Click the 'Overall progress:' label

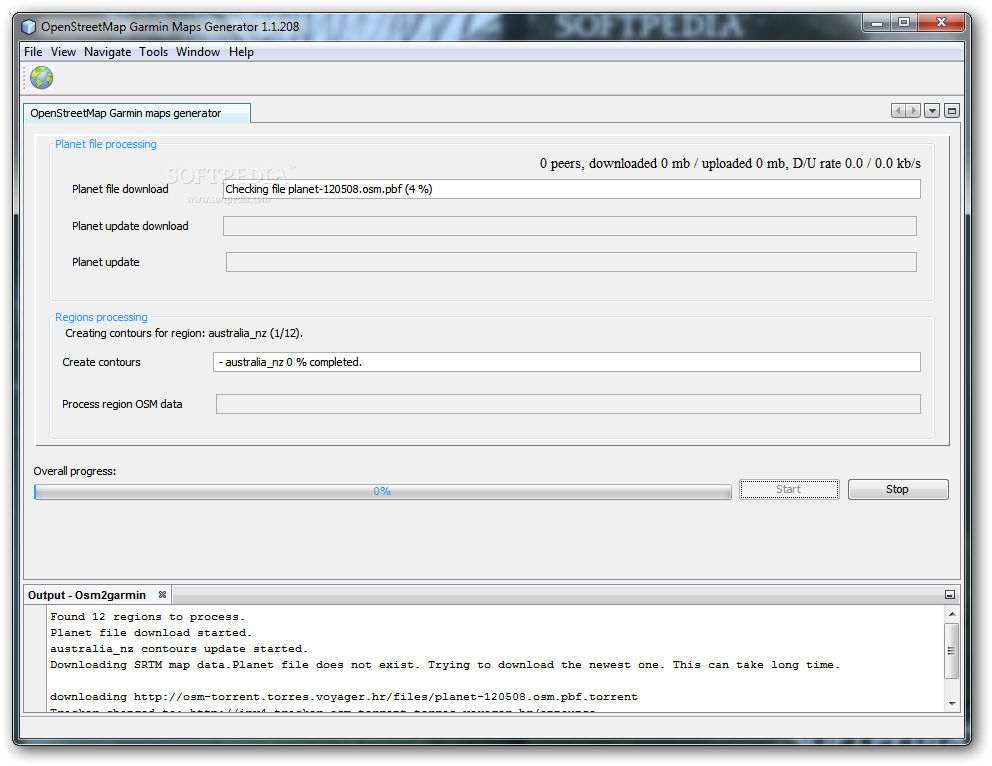[x=75, y=471]
